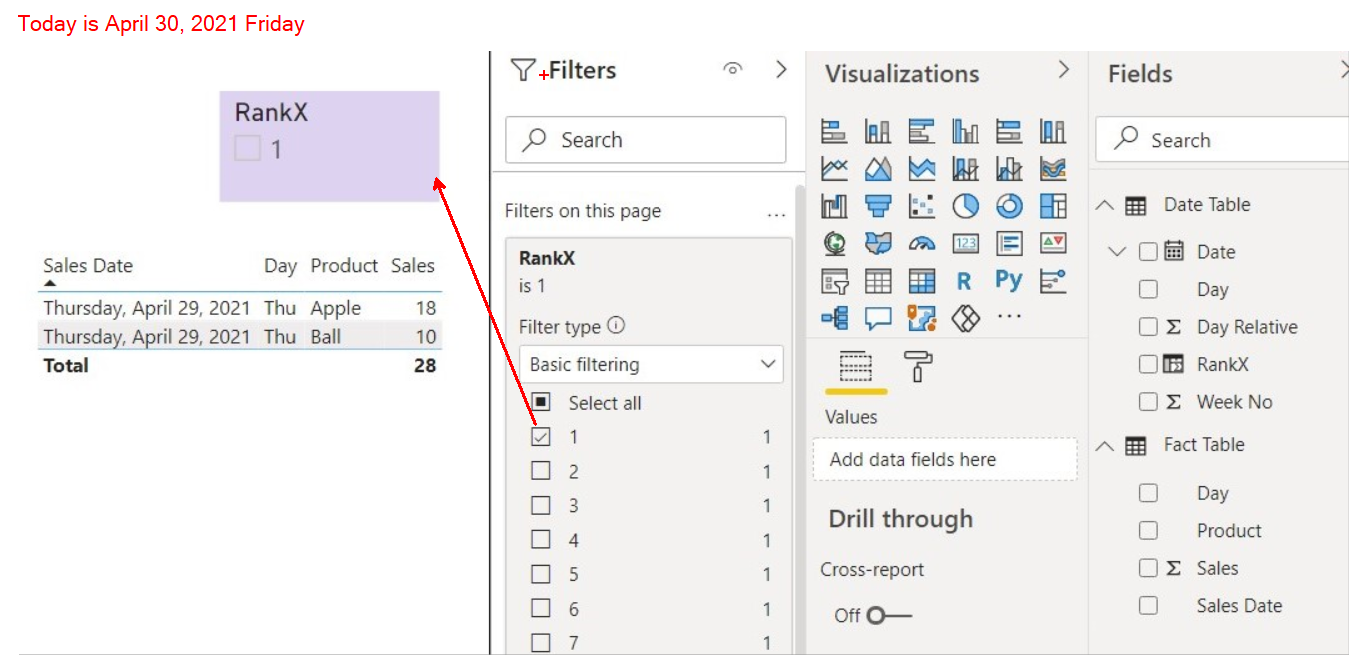This screenshot has height=669, width=1353.
Task: Switch to the Format paint roller tab
Action: (x=917, y=367)
